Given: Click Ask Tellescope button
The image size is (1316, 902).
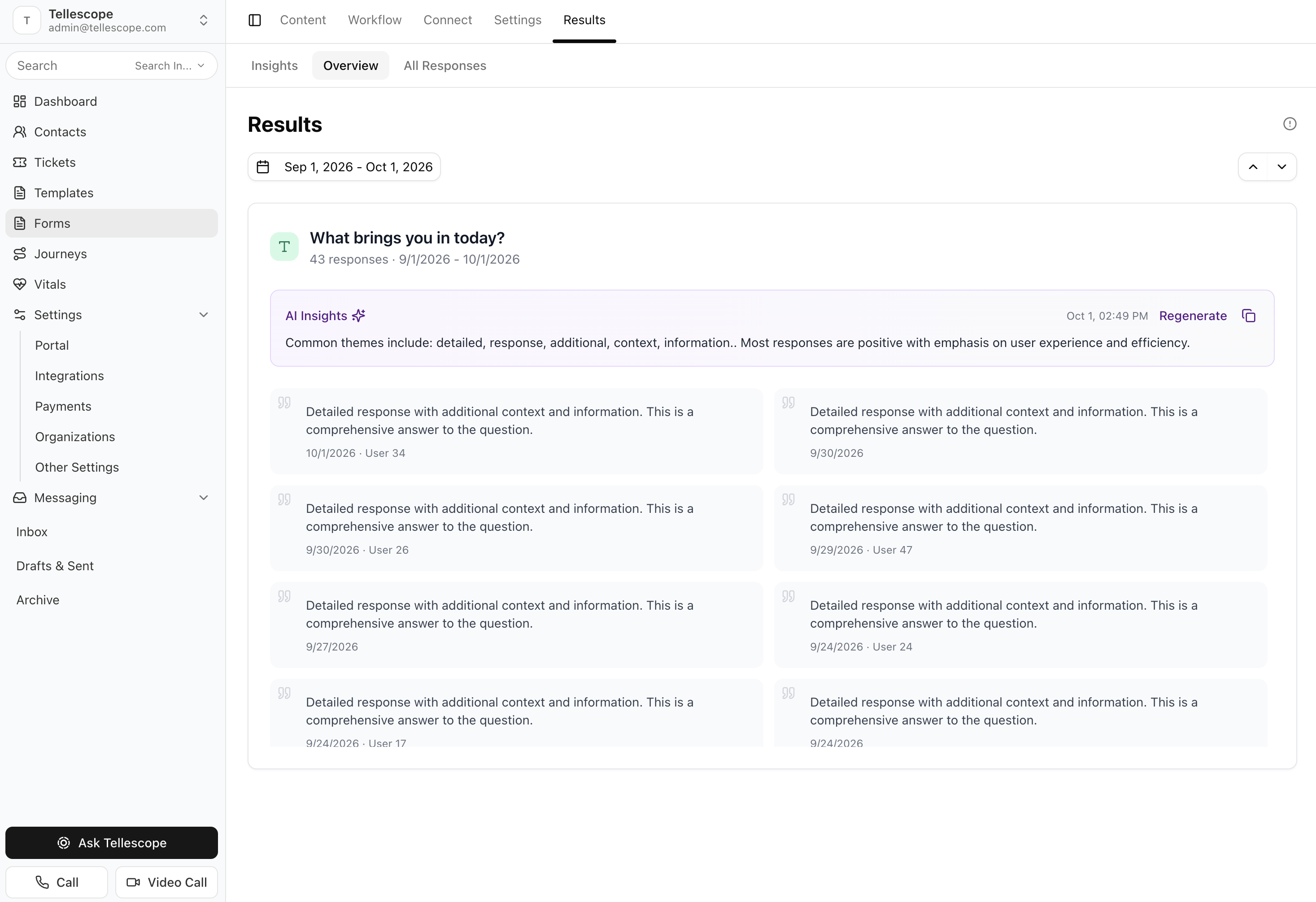Looking at the screenshot, I should pyautogui.click(x=112, y=843).
